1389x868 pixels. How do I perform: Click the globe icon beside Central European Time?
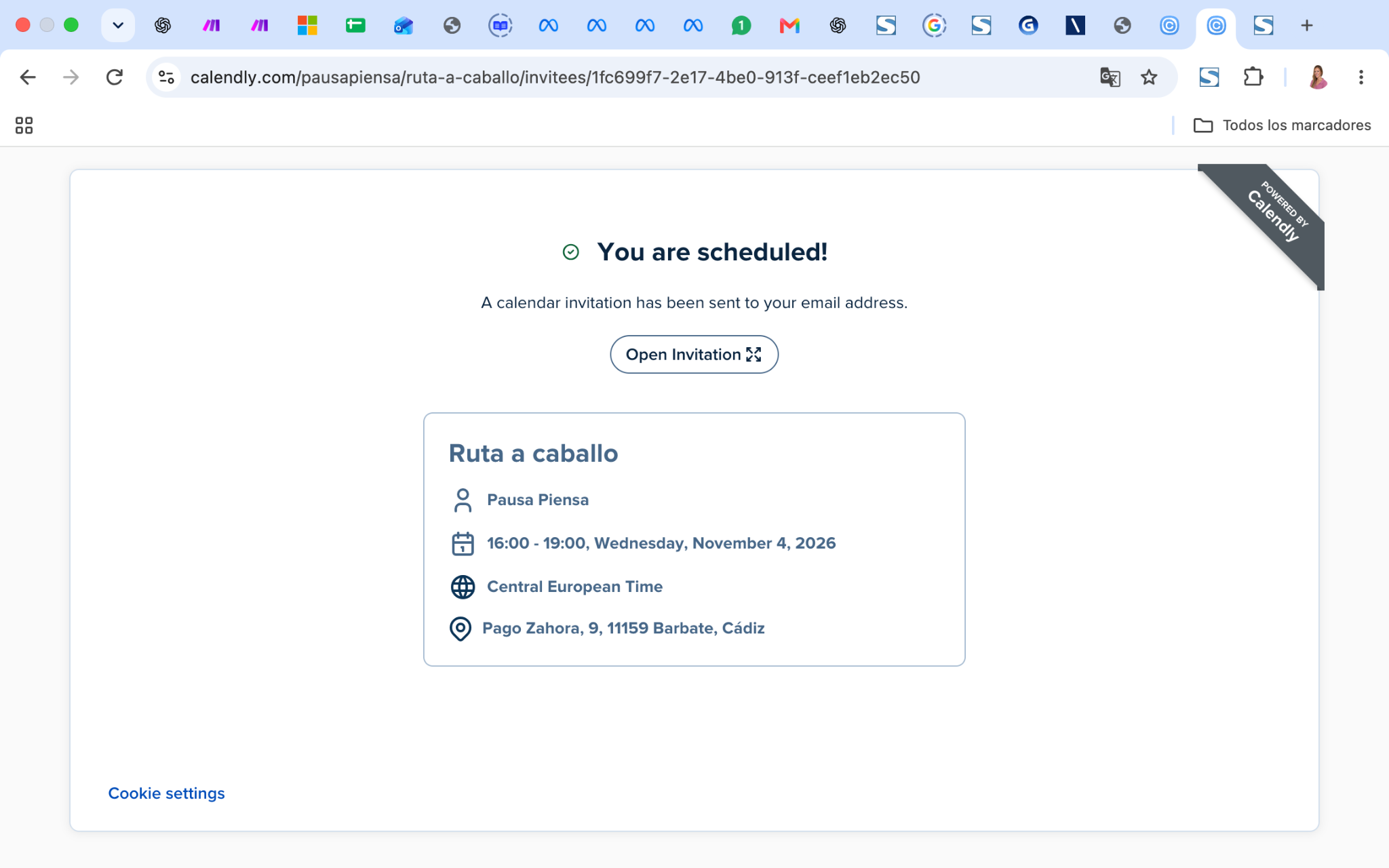click(463, 587)
